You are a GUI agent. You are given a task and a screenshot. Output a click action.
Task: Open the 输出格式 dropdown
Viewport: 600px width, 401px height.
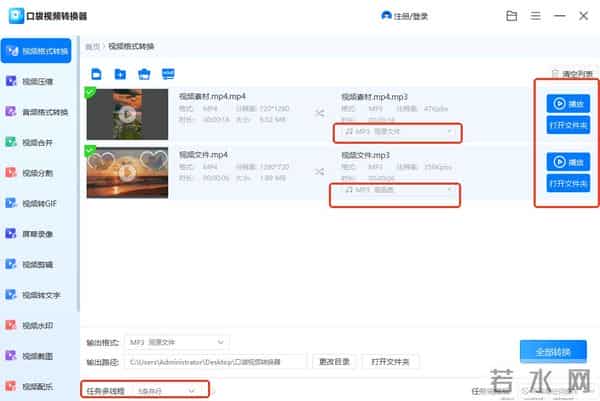177,342
